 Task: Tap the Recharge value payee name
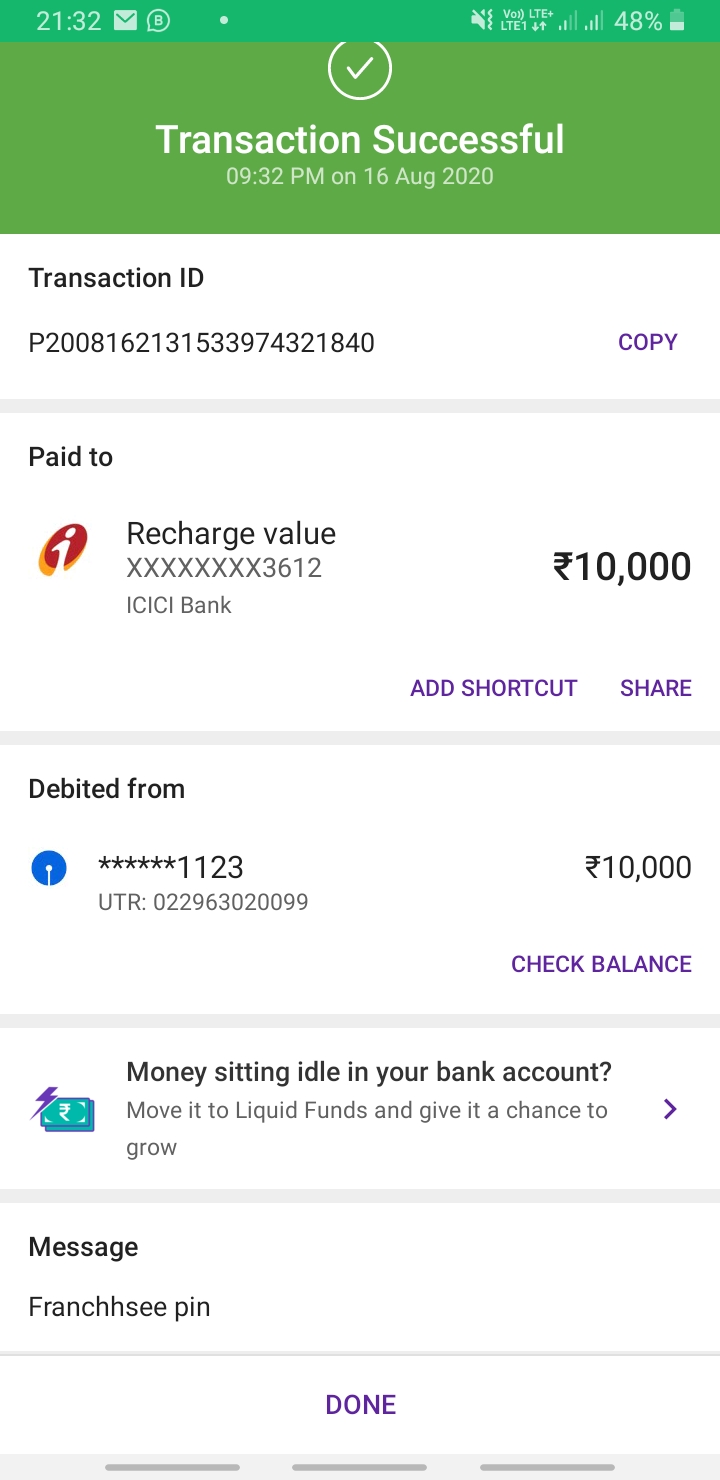(x=231, y=533)
